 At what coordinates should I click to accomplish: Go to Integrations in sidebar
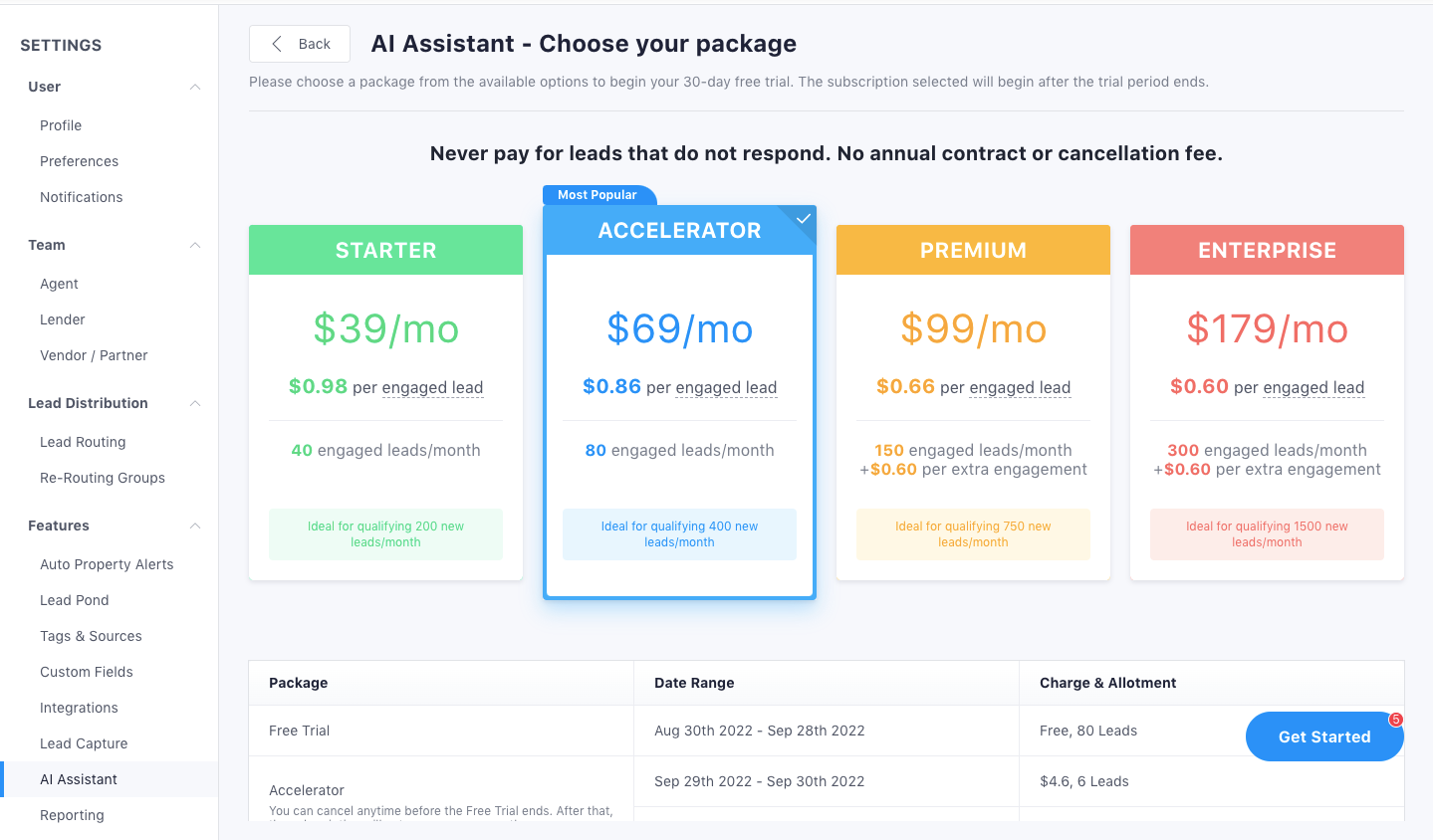[79, 708]
